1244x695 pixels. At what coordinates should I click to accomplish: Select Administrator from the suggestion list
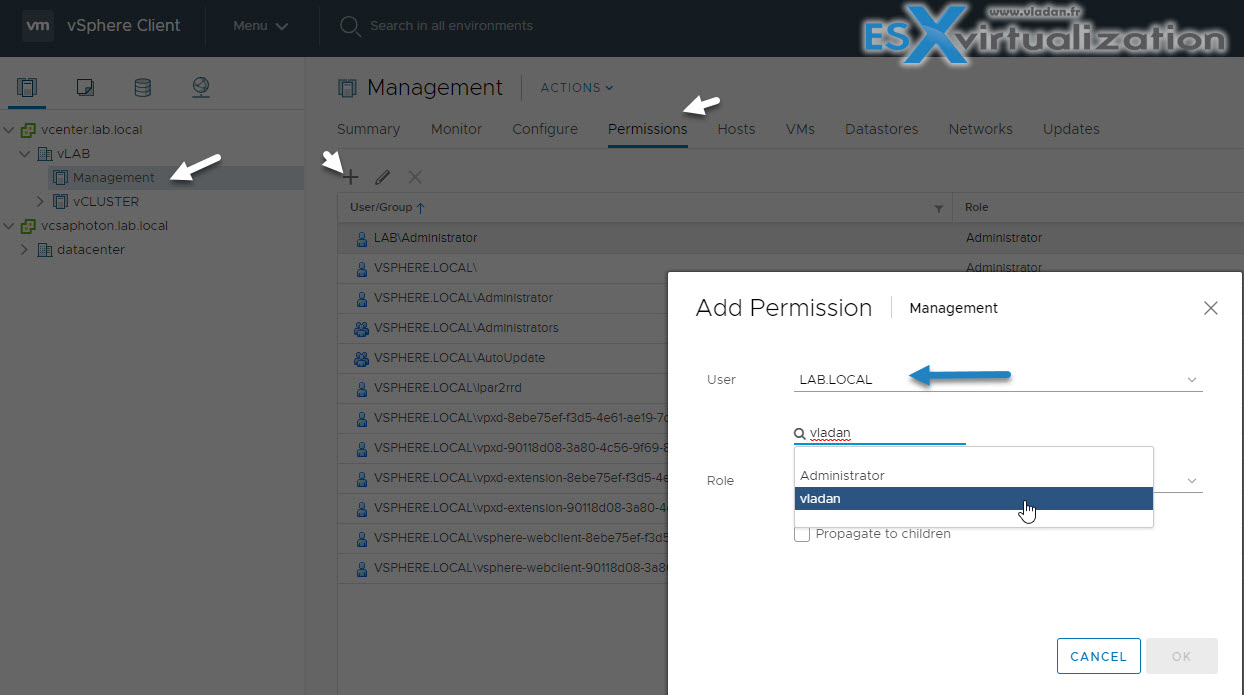tap(974, 476)
